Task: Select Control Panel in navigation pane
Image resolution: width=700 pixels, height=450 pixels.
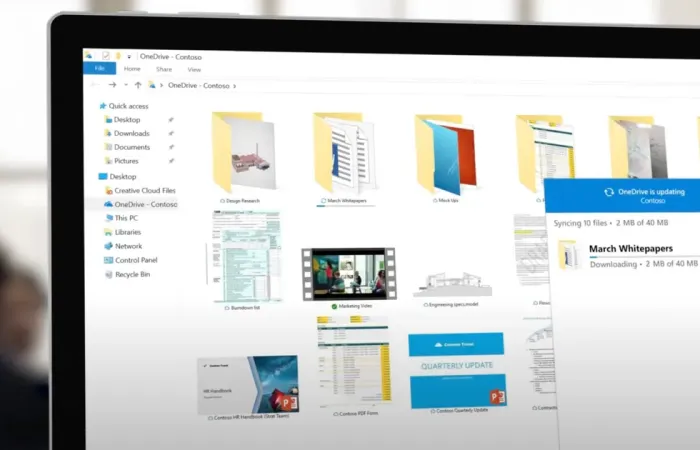Action: click(x=131, y=260)
